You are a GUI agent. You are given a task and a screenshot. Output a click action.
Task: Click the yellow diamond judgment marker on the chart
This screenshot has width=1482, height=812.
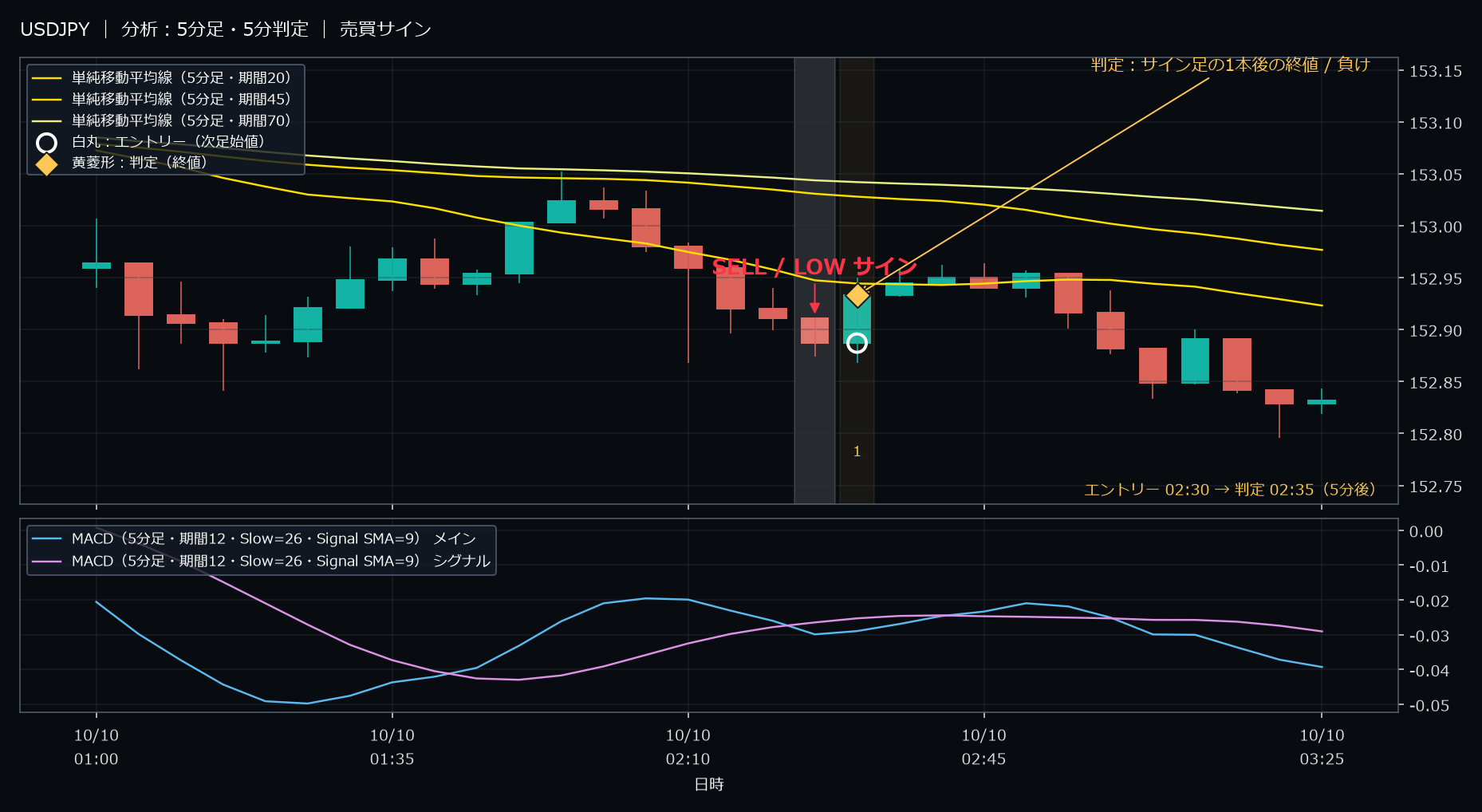[857, 295]
